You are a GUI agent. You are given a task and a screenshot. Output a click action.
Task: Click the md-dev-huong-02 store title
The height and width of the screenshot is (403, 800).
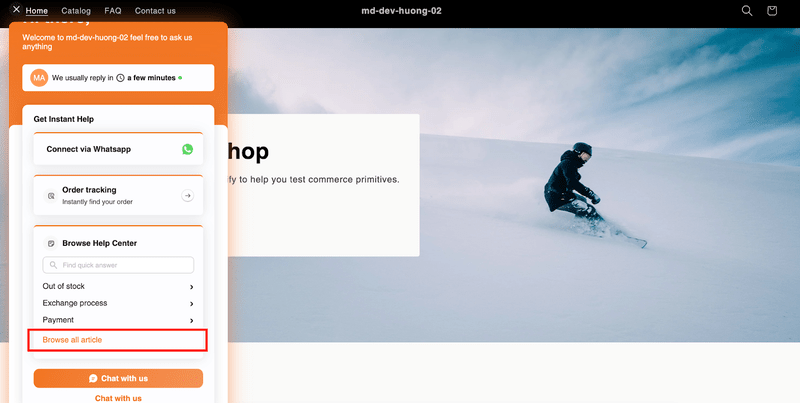click(402, 11)
